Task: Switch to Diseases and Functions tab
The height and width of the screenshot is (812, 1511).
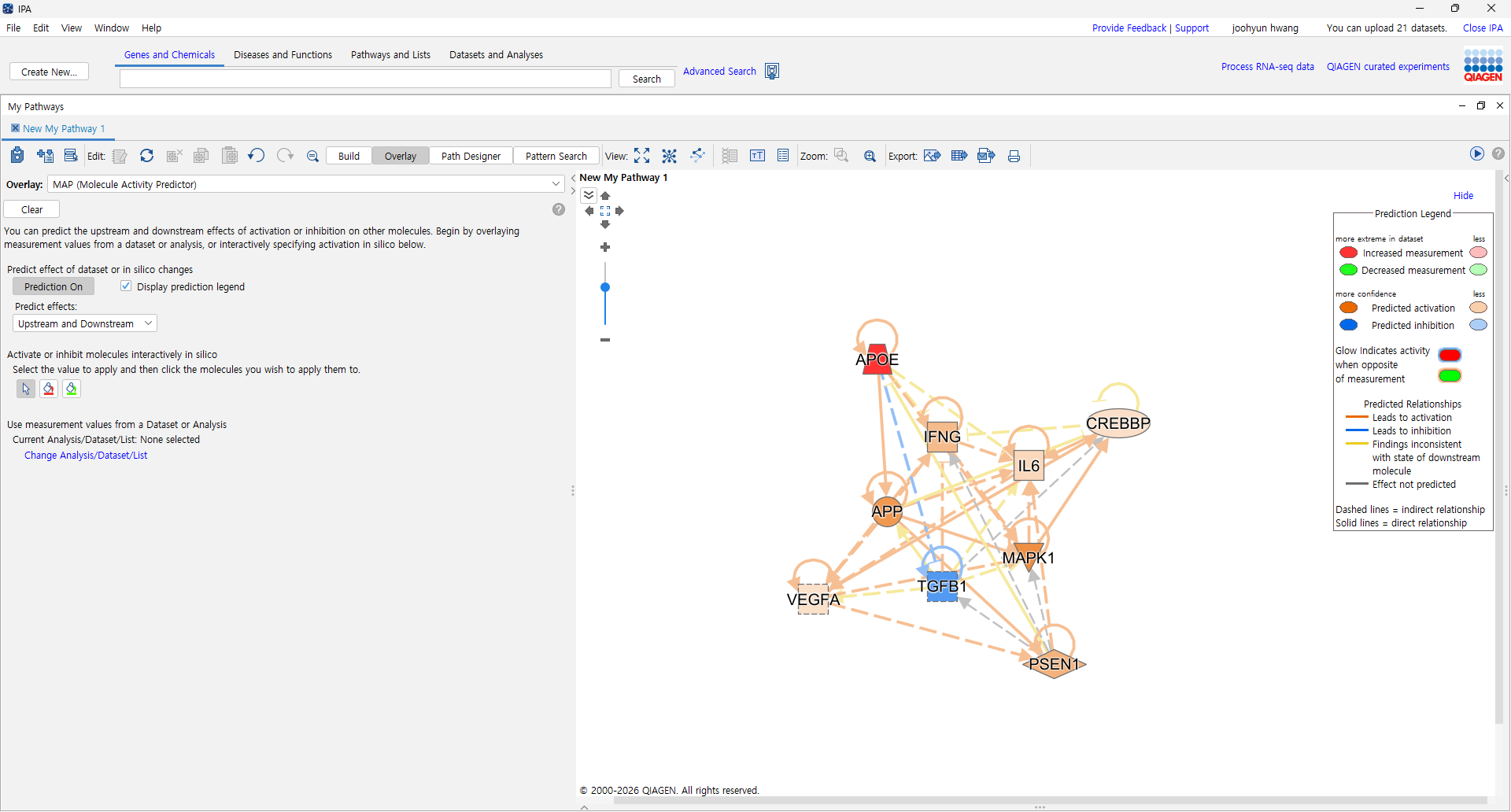Action: [283, 55]
